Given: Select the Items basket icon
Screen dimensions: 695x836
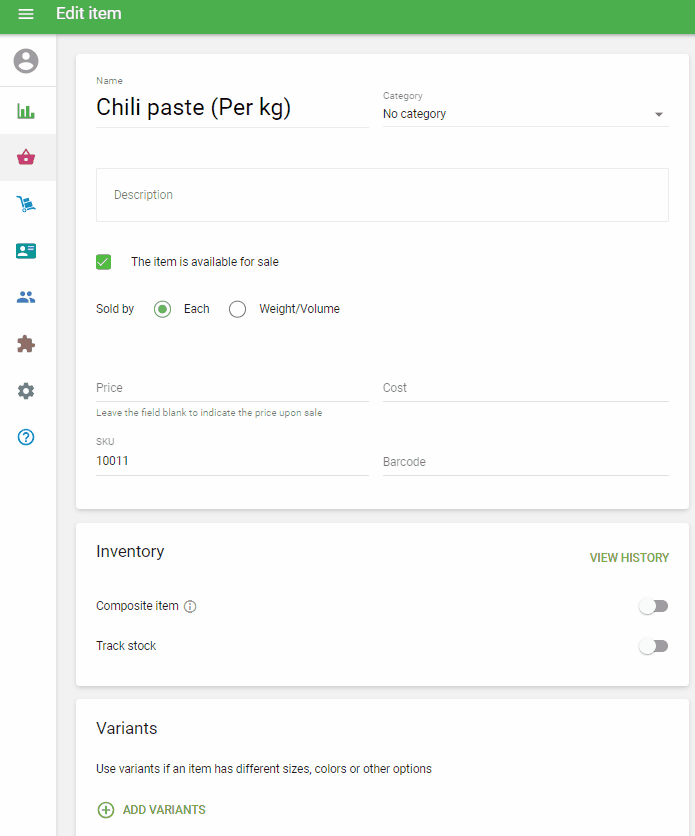Looking at the screenshot, I should point(26,157).
